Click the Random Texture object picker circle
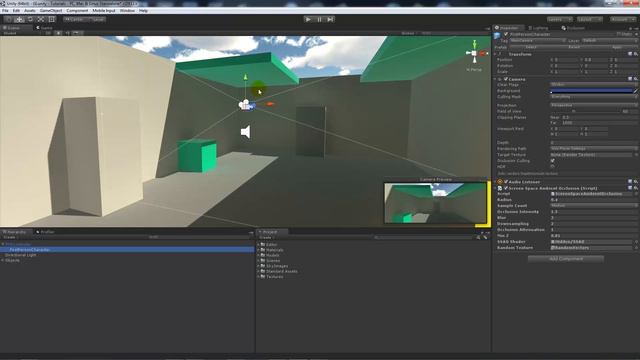 [x=636, y=247]
